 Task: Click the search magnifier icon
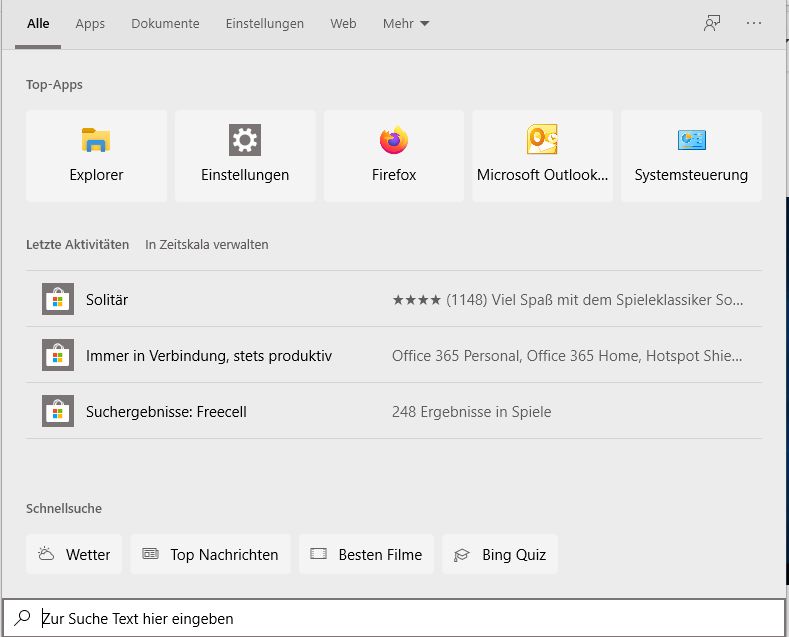(22, 617)
